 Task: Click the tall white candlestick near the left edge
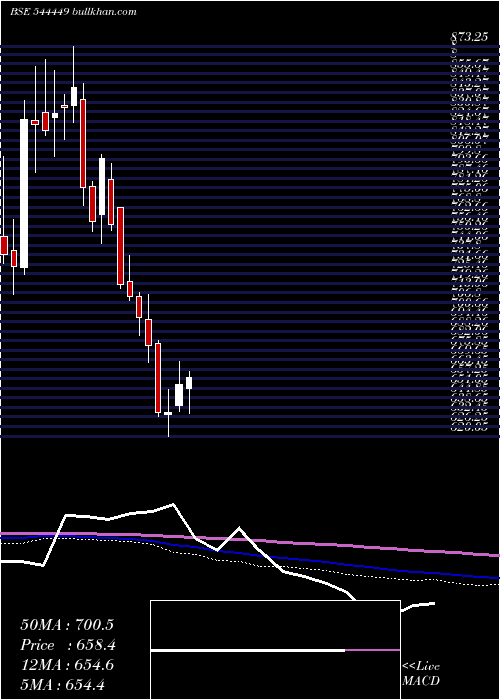coord(24,193)
